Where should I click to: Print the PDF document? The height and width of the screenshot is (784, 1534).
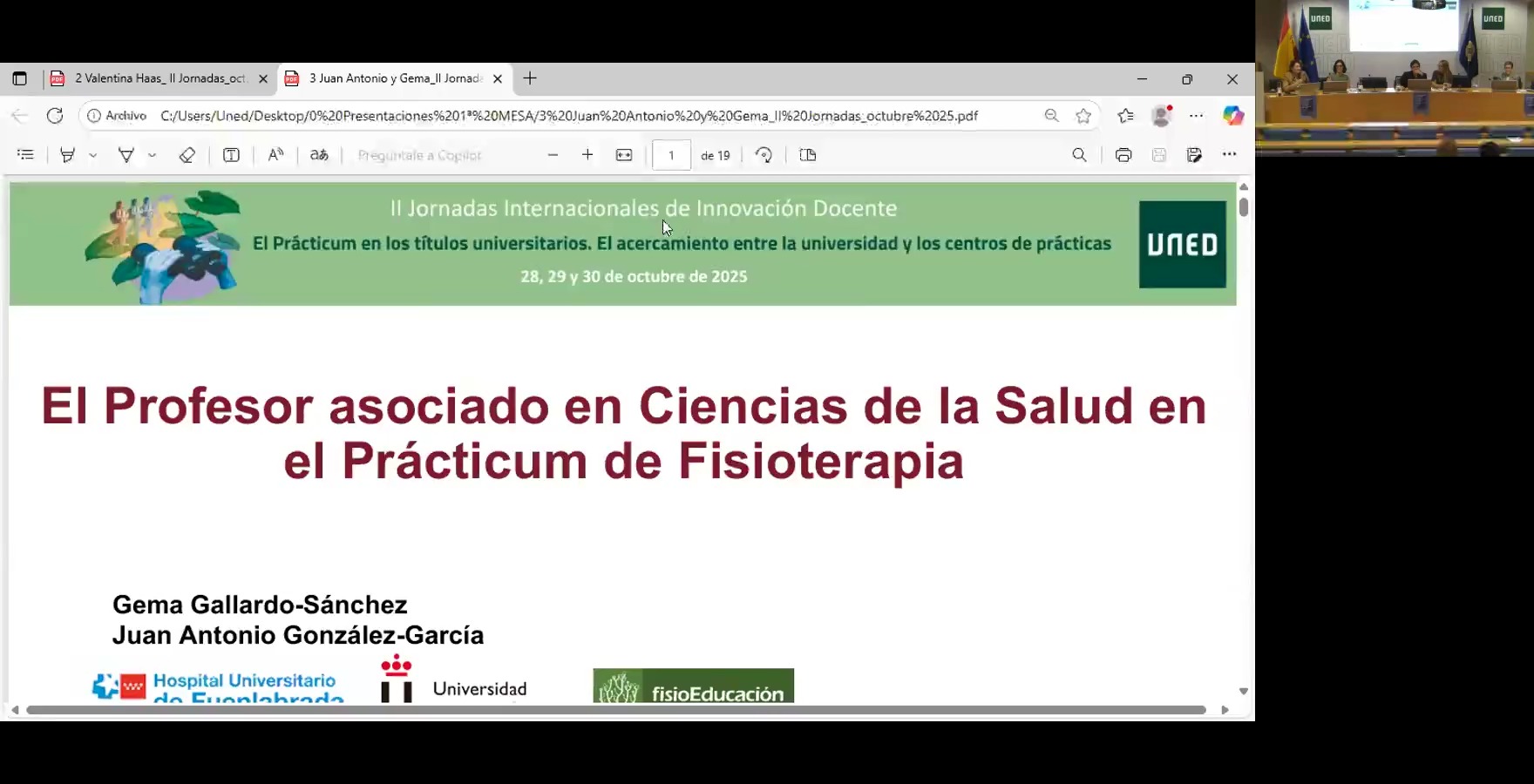tap(1123, 154)
